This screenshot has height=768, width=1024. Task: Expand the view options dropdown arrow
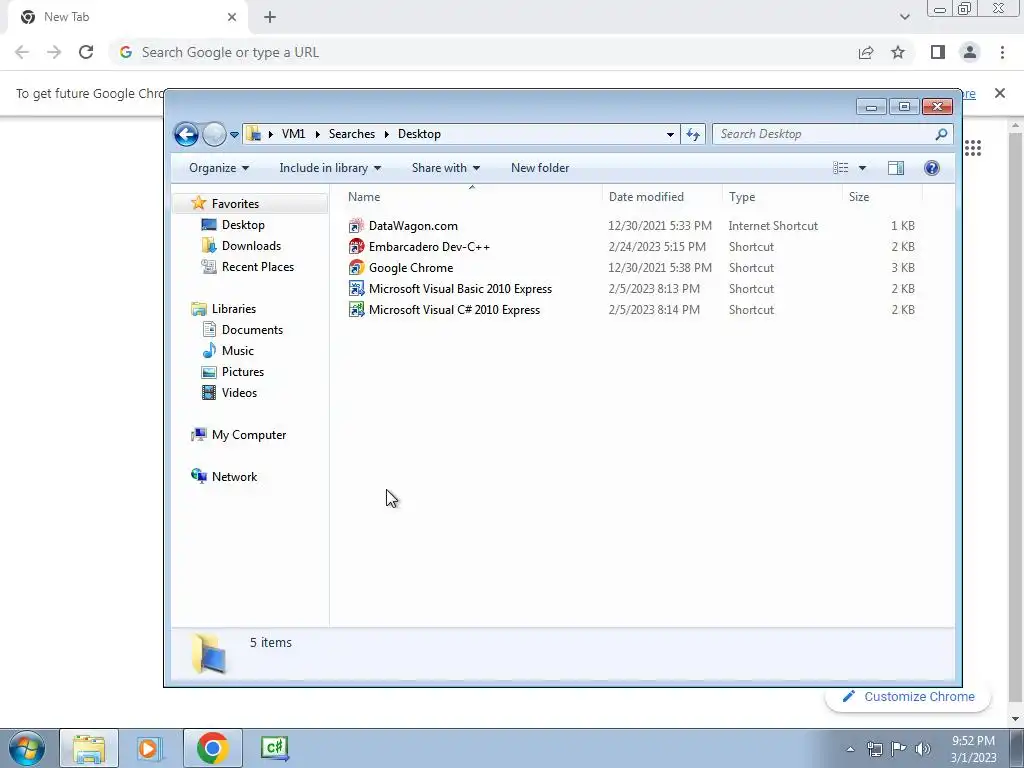tap(862, 168)
